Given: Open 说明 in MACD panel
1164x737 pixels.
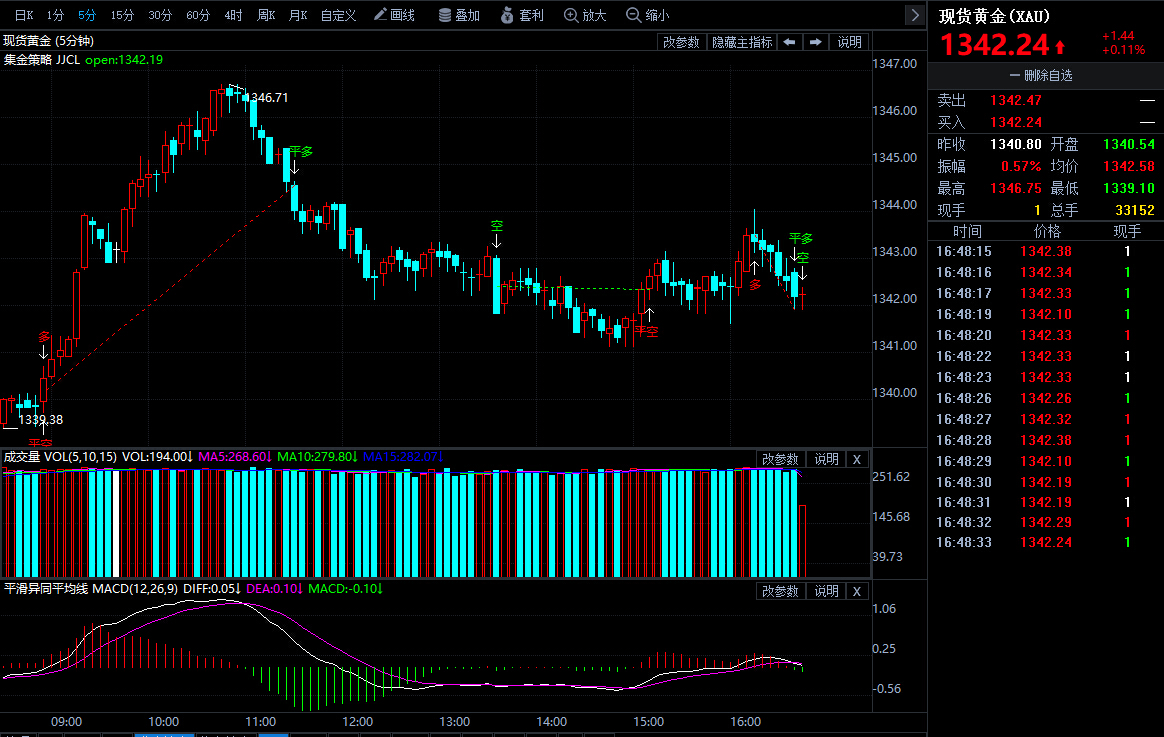Looking at the screenshot, I should 826,592.
